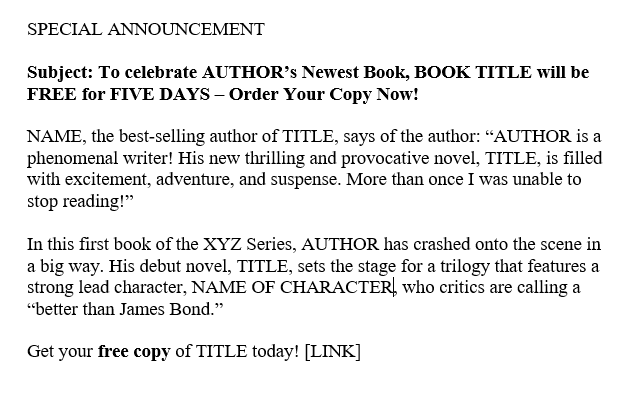This screenshot has width=643, height=393.
Task: Click the text NAME OF CHARACTER
Action: (292, 288)
